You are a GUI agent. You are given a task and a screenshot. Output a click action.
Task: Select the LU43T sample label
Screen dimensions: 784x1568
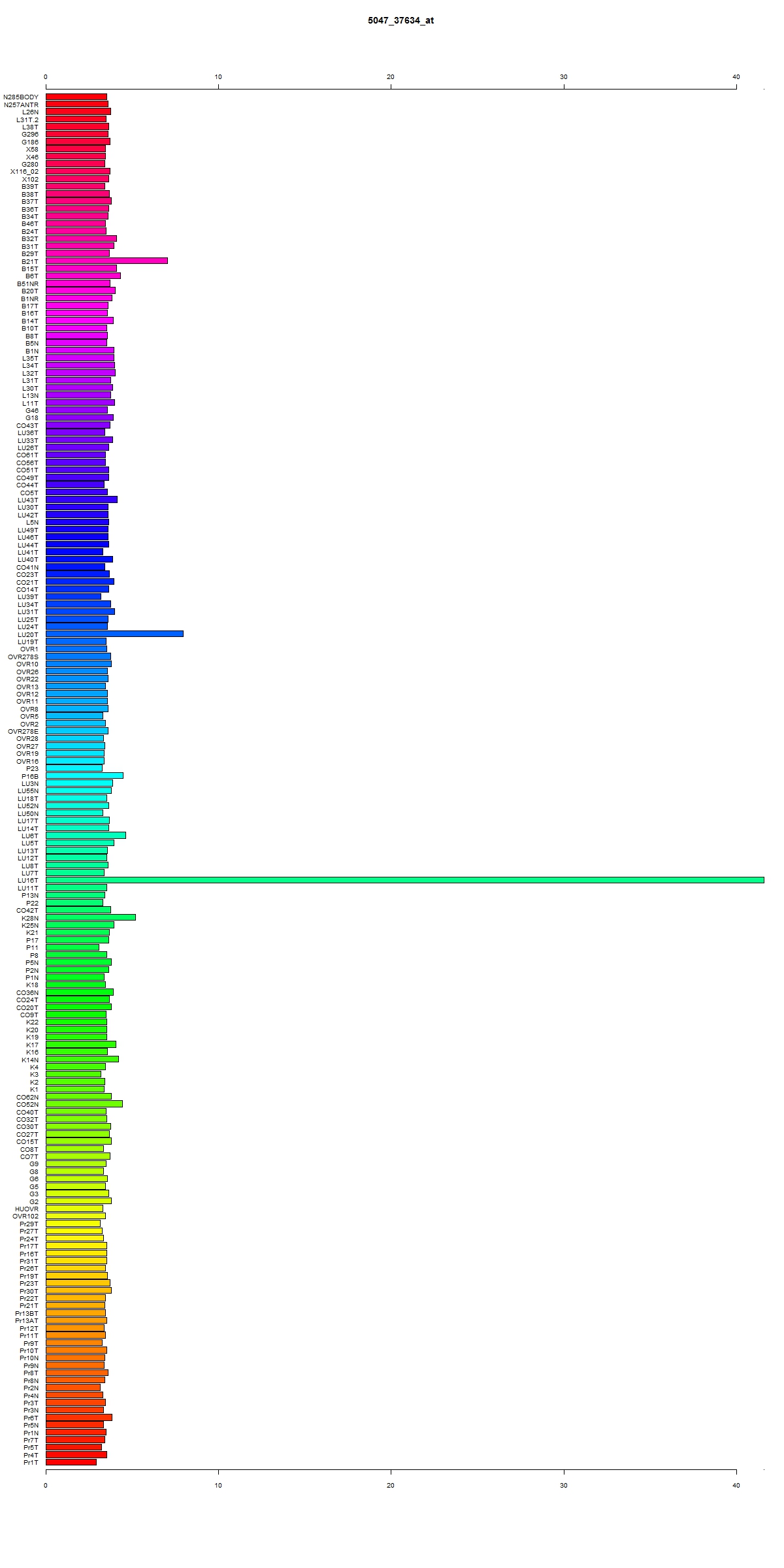pos(28,500)
